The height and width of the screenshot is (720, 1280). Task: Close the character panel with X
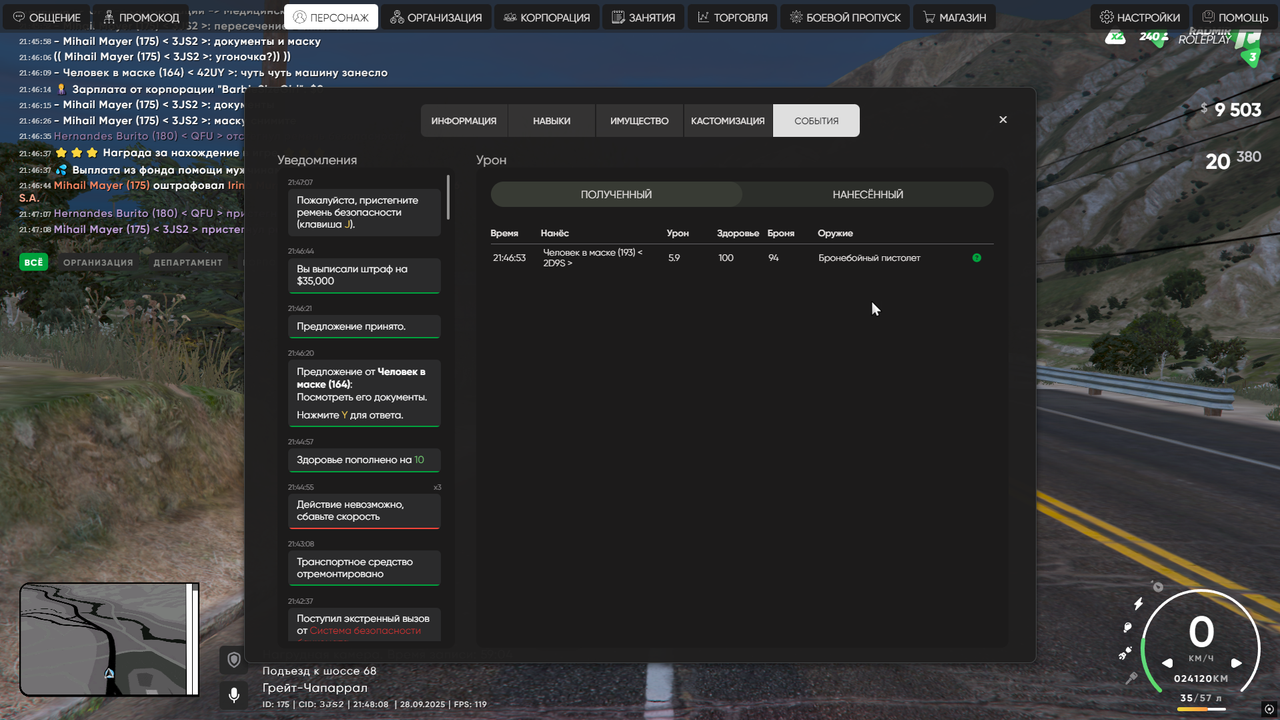pyautogui.click(x=1003, y=120)
